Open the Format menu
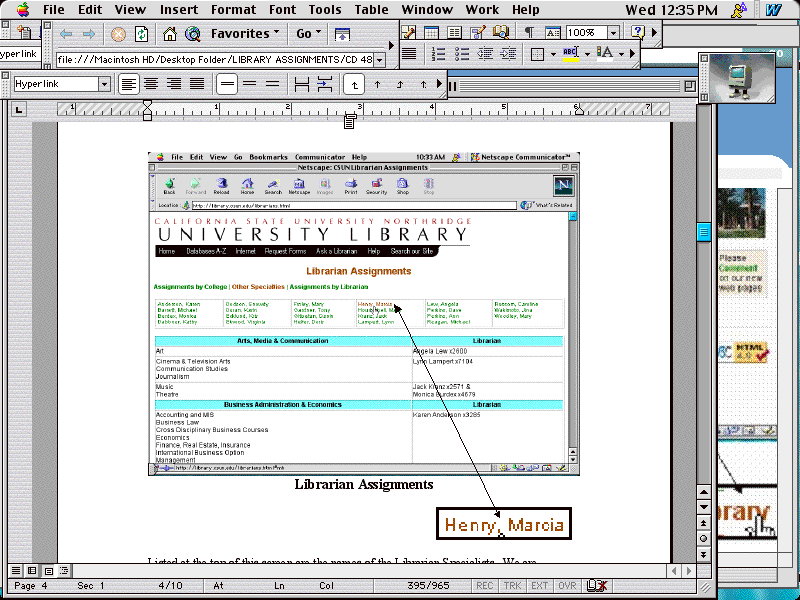This screenshot has height=600, width=800. click(x=233, y=10)
